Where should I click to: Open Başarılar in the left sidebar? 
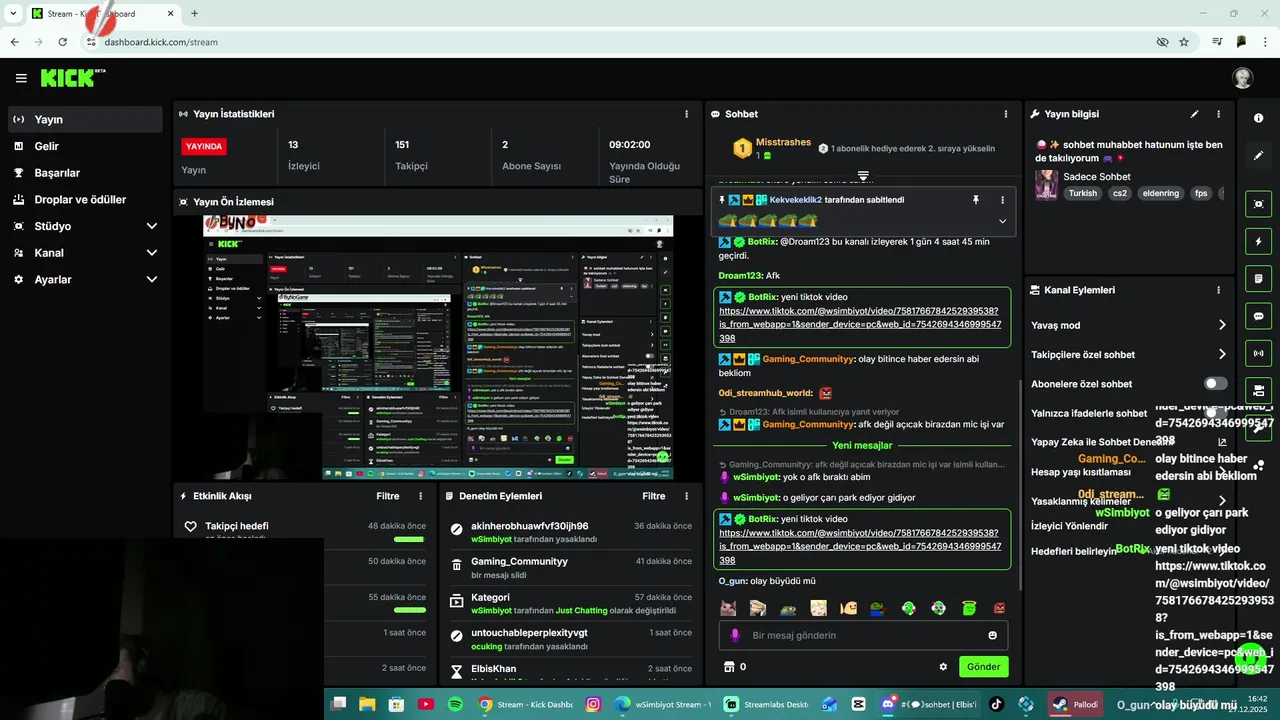pos(85,173)
